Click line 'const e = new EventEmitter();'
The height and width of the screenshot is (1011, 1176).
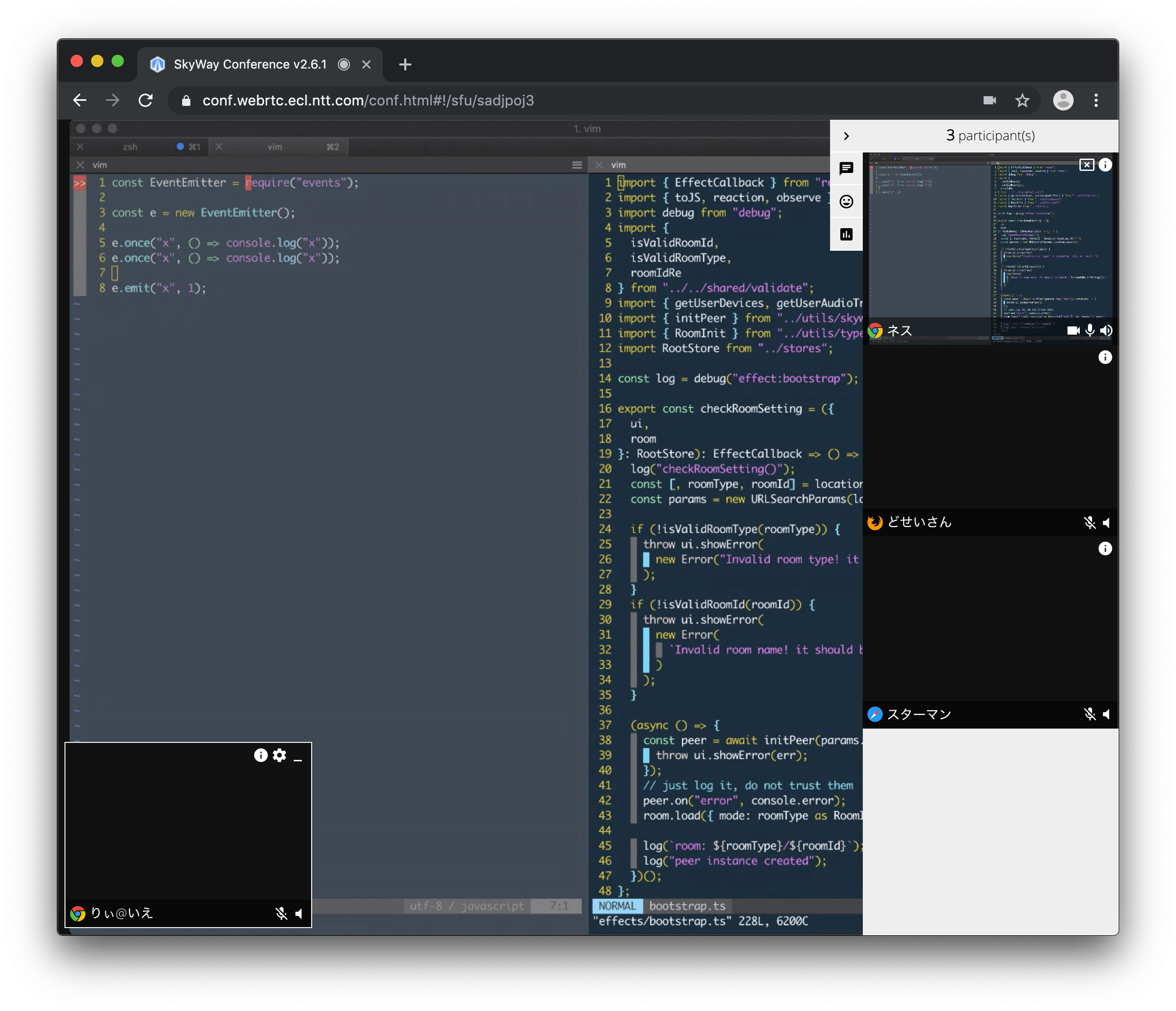point(203,213)
